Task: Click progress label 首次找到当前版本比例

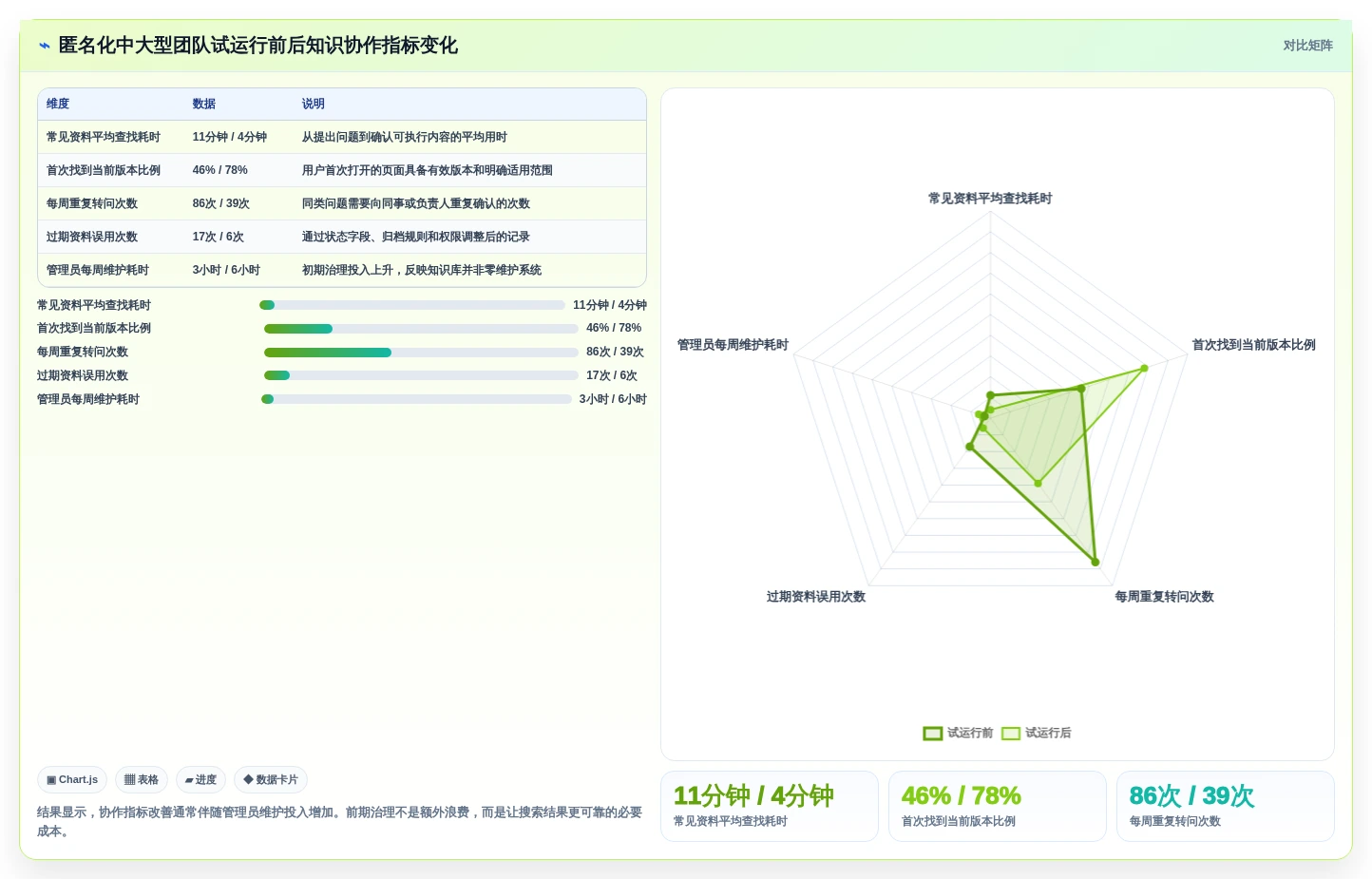Action: [94, 329]
